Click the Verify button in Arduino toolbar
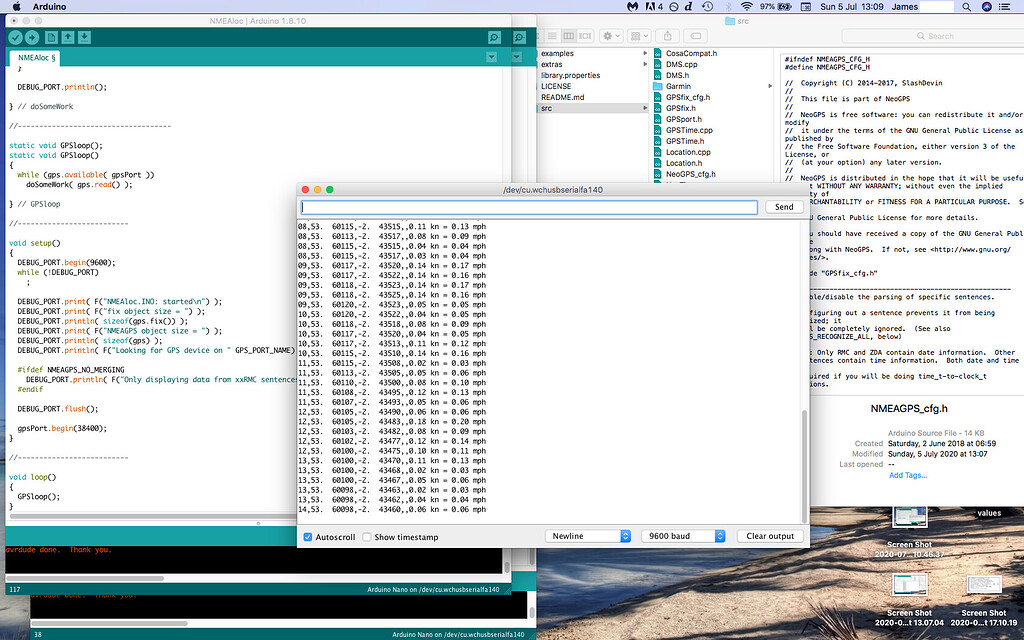The width and height of the screenshot is (1024, 640). point(14,37)
